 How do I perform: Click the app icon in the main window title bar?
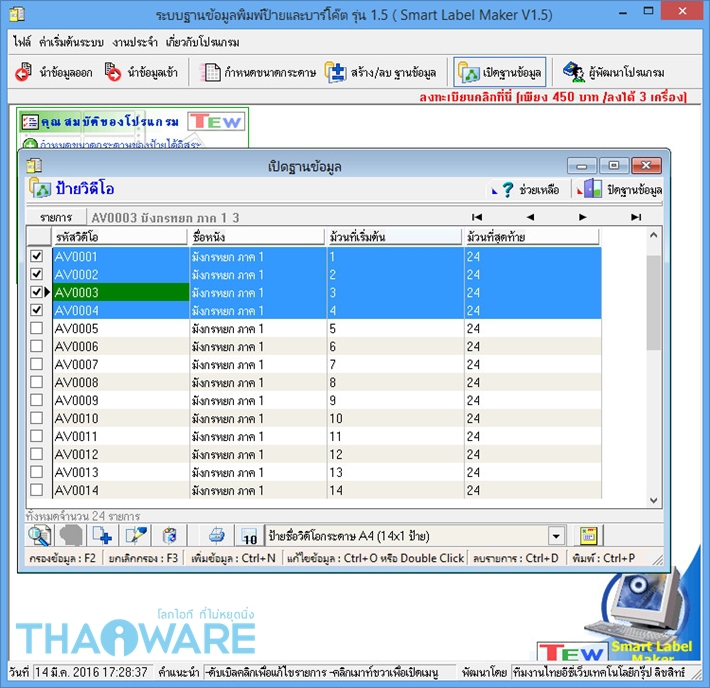coord(17,14)
